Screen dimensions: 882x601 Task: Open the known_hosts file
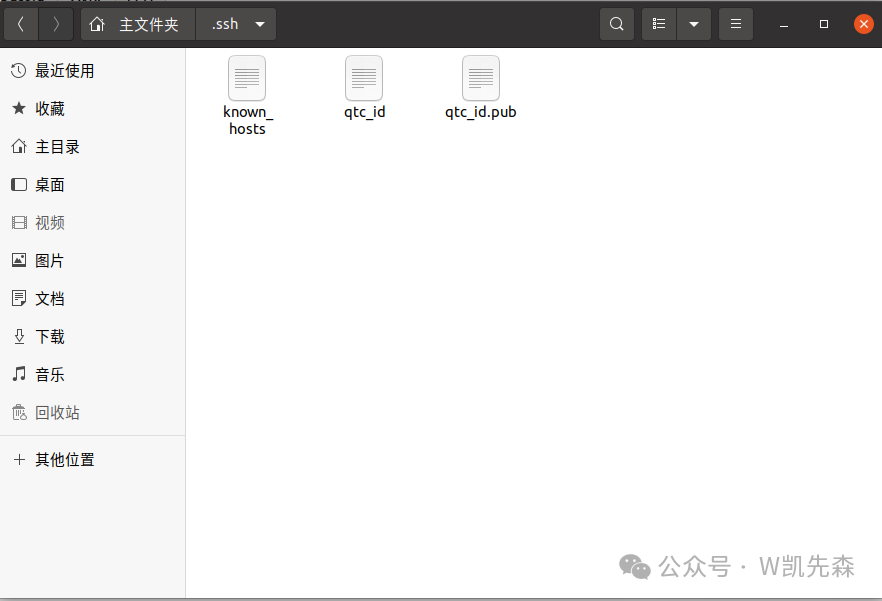click(x=247, y=78)
